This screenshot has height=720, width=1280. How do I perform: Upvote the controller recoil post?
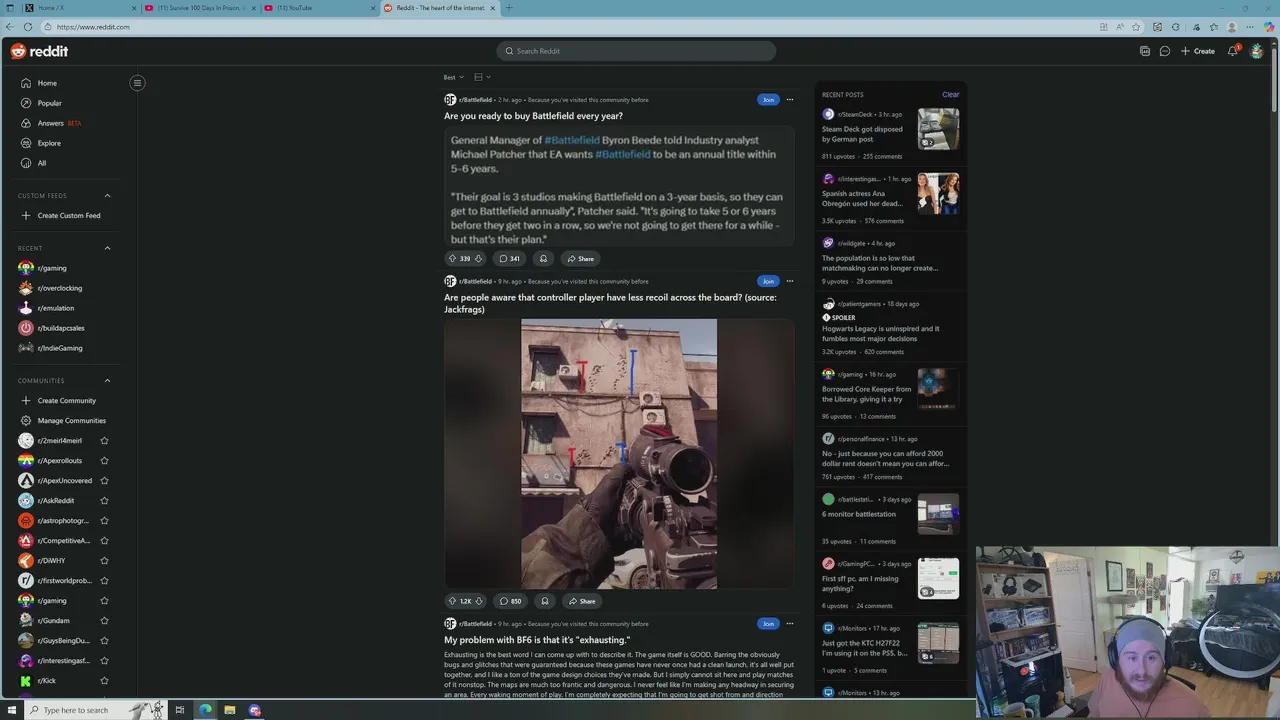(452, 601)
